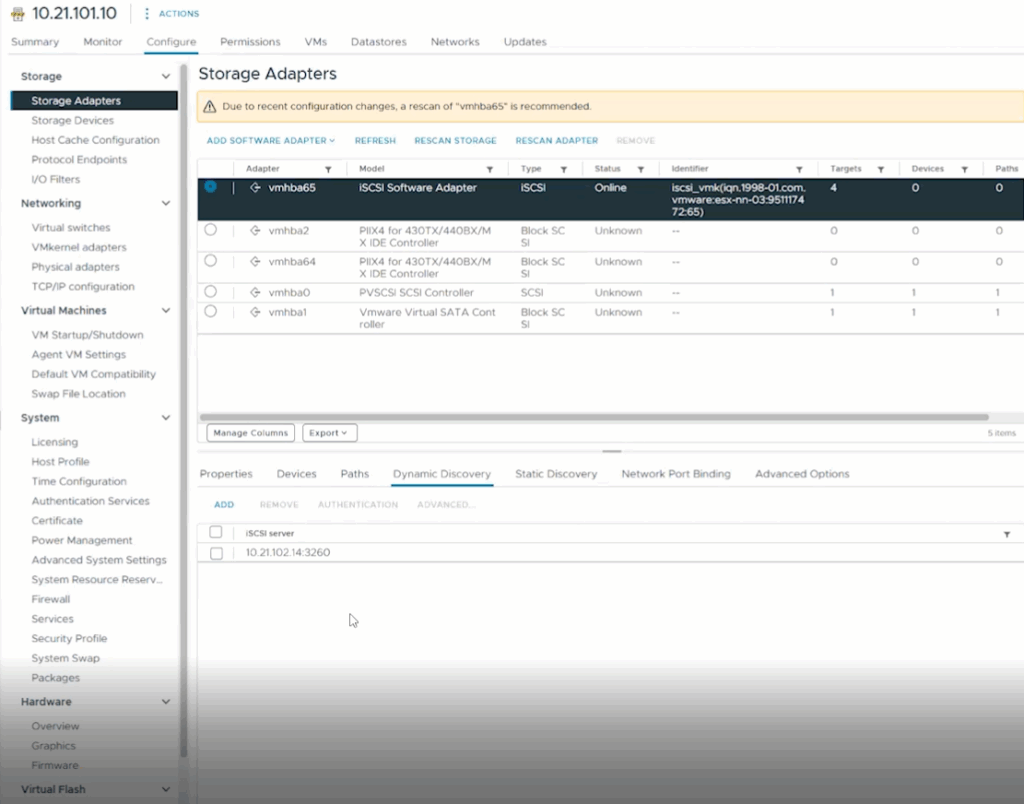Click the adapter icon beside vmhba2
This screenshot has height=804, width=1024.
(255, 231)
